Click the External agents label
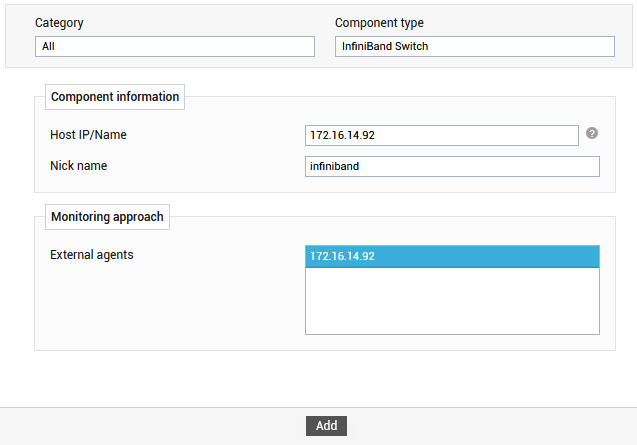This screenshot has height=445, width=637. click(x=91, y=255)
